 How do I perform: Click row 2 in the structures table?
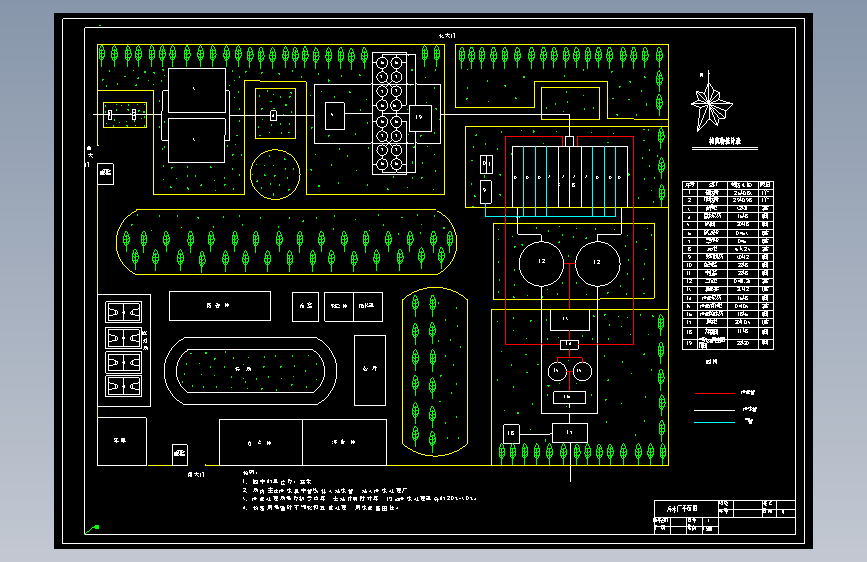728,200
